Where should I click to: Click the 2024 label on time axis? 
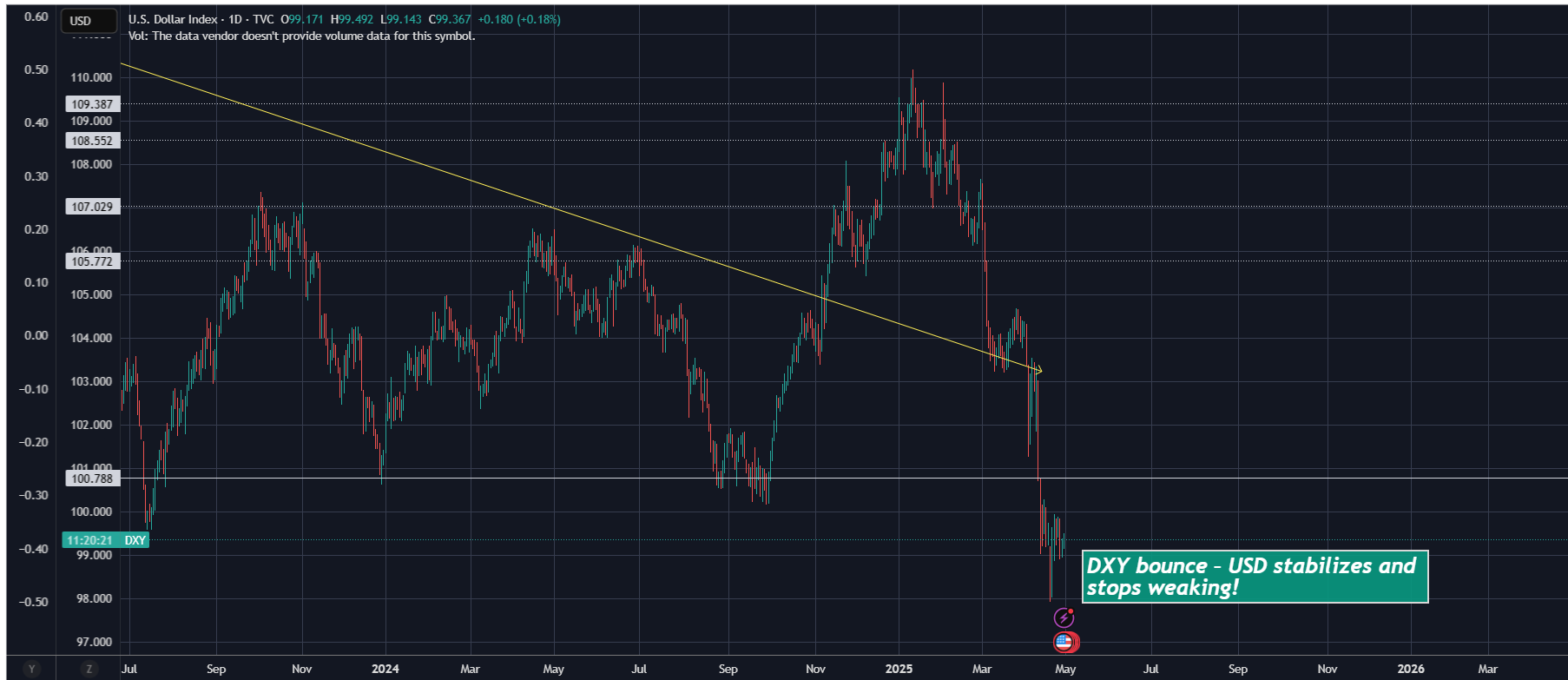[x=385, y=669]
